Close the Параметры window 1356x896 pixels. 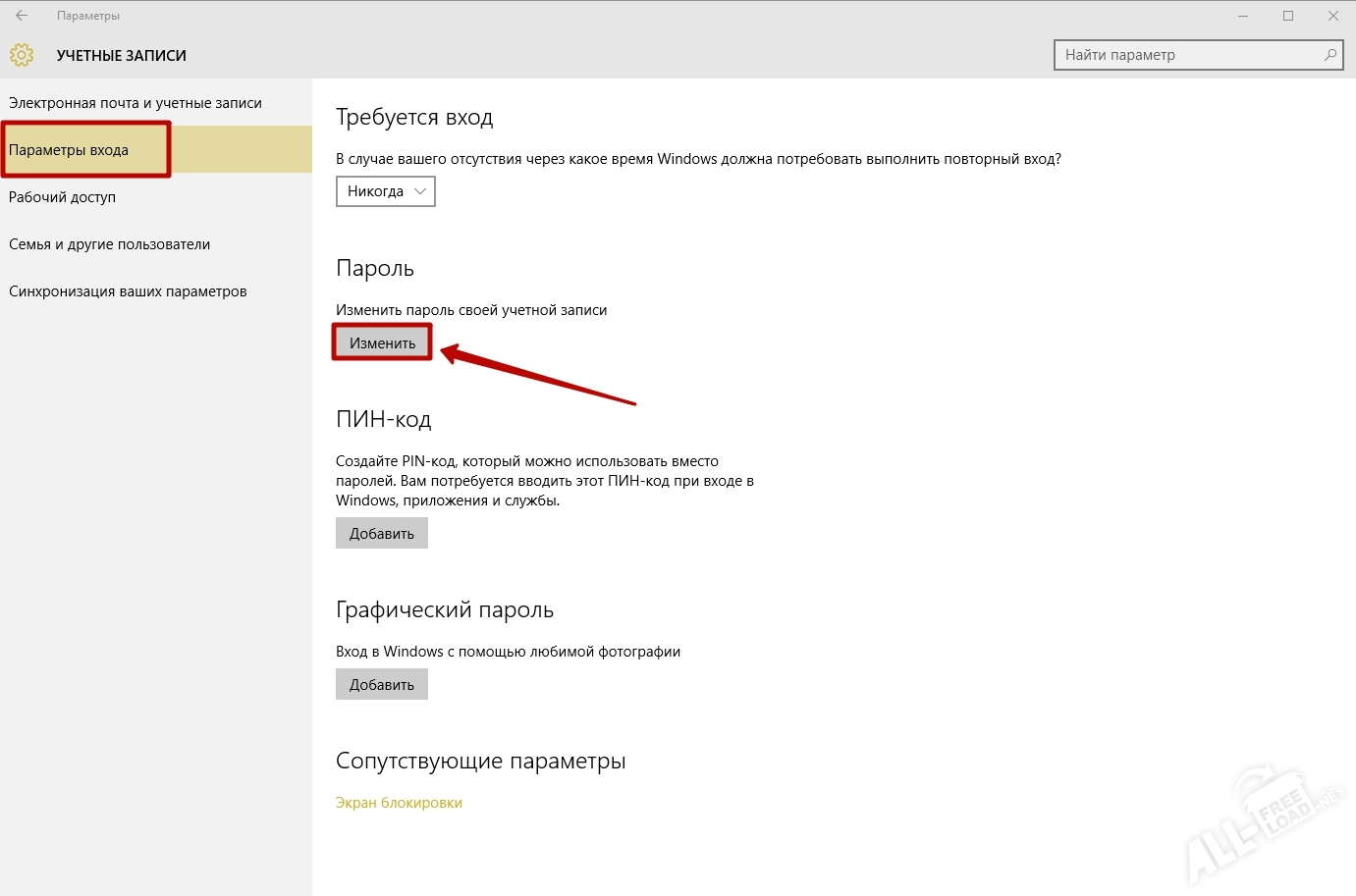point(1333,16)
